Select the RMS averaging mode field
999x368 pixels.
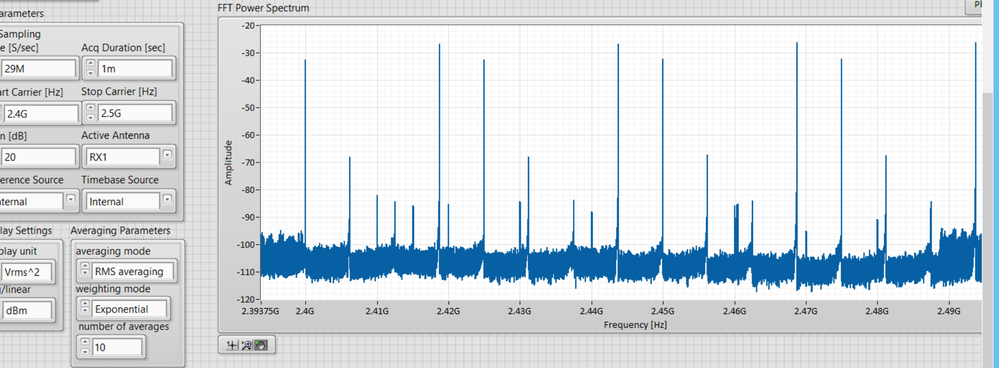point(132,271)
